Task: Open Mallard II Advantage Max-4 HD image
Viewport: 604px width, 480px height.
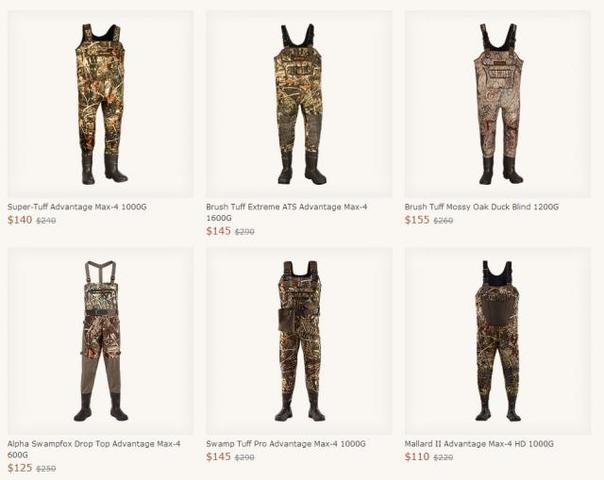Action: tap(497, 341)
